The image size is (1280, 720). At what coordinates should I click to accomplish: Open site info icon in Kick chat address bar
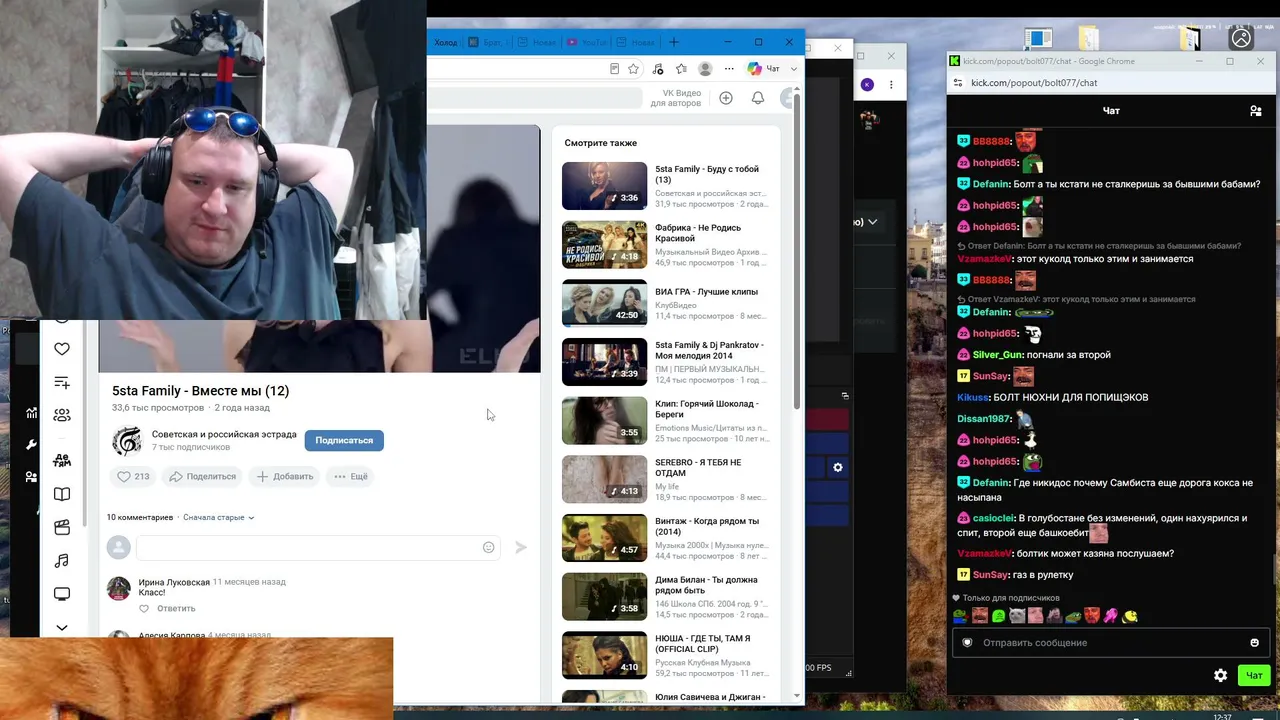coord(958,83)
